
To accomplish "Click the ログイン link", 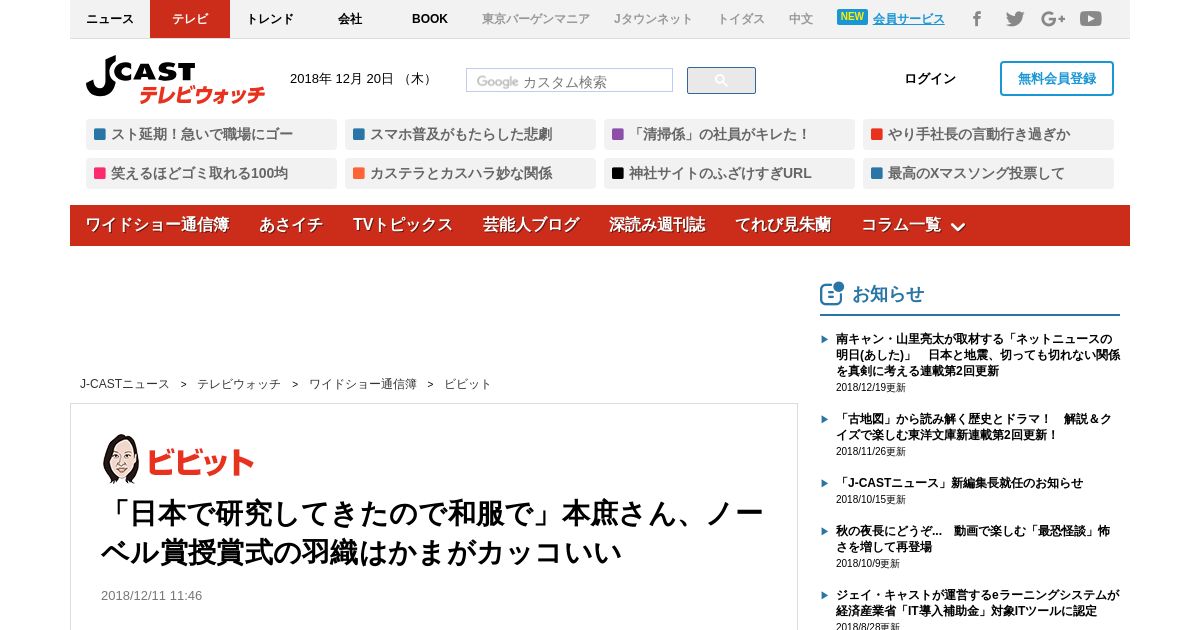I will click(930, 79).
